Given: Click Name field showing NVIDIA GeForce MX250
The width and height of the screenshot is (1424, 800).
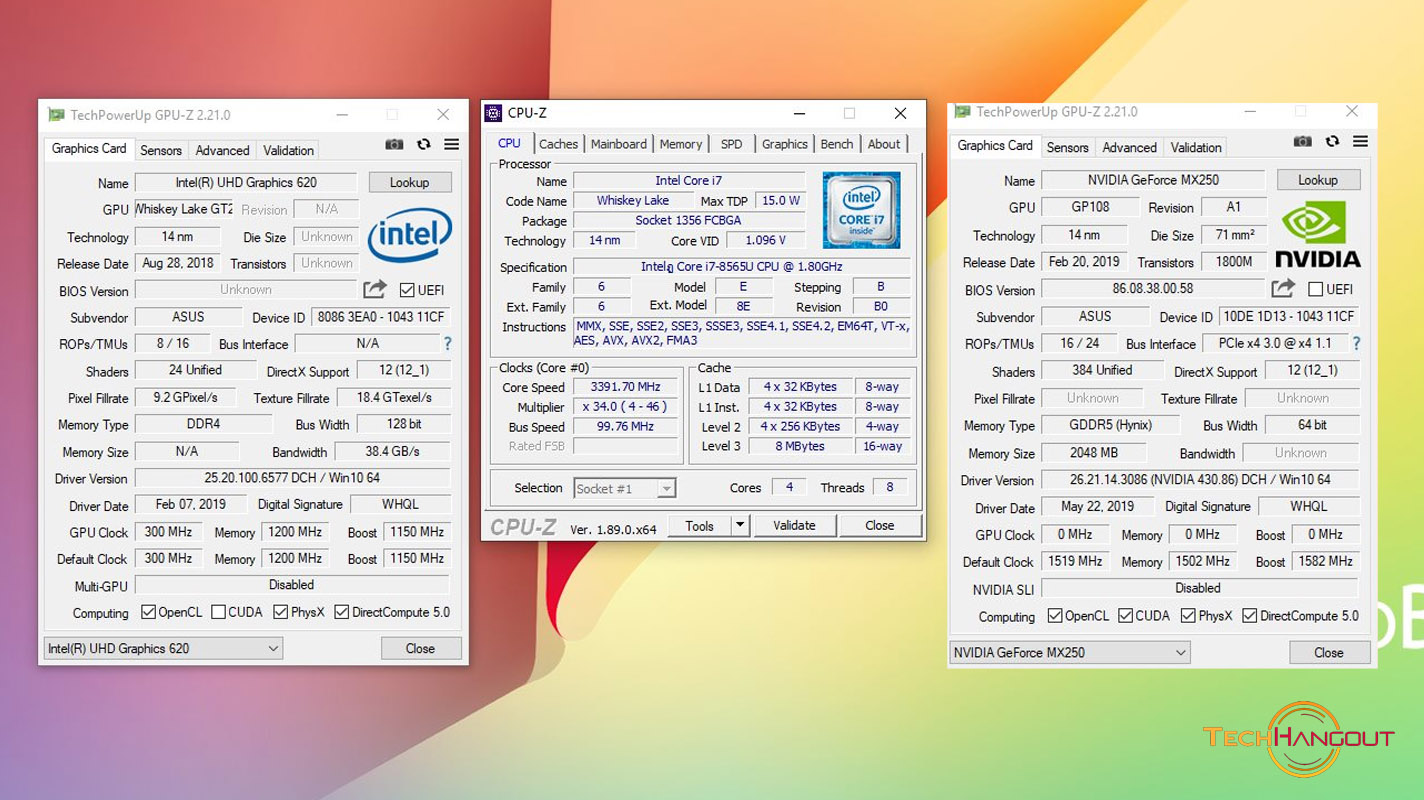Looking at the screenshot, I should point(1154,180).
